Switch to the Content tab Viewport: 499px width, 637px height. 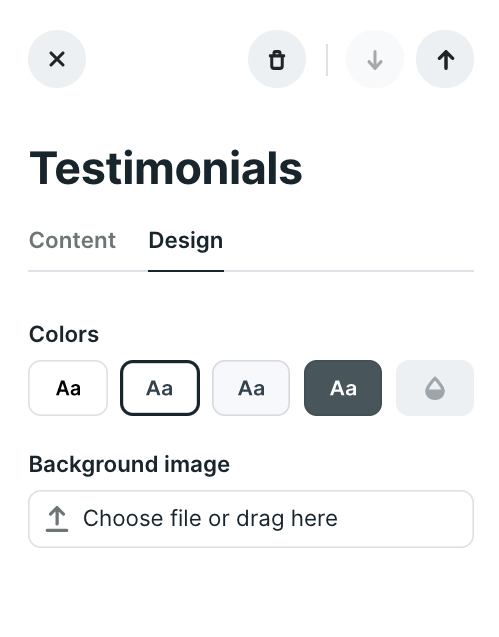pos(72,240)
